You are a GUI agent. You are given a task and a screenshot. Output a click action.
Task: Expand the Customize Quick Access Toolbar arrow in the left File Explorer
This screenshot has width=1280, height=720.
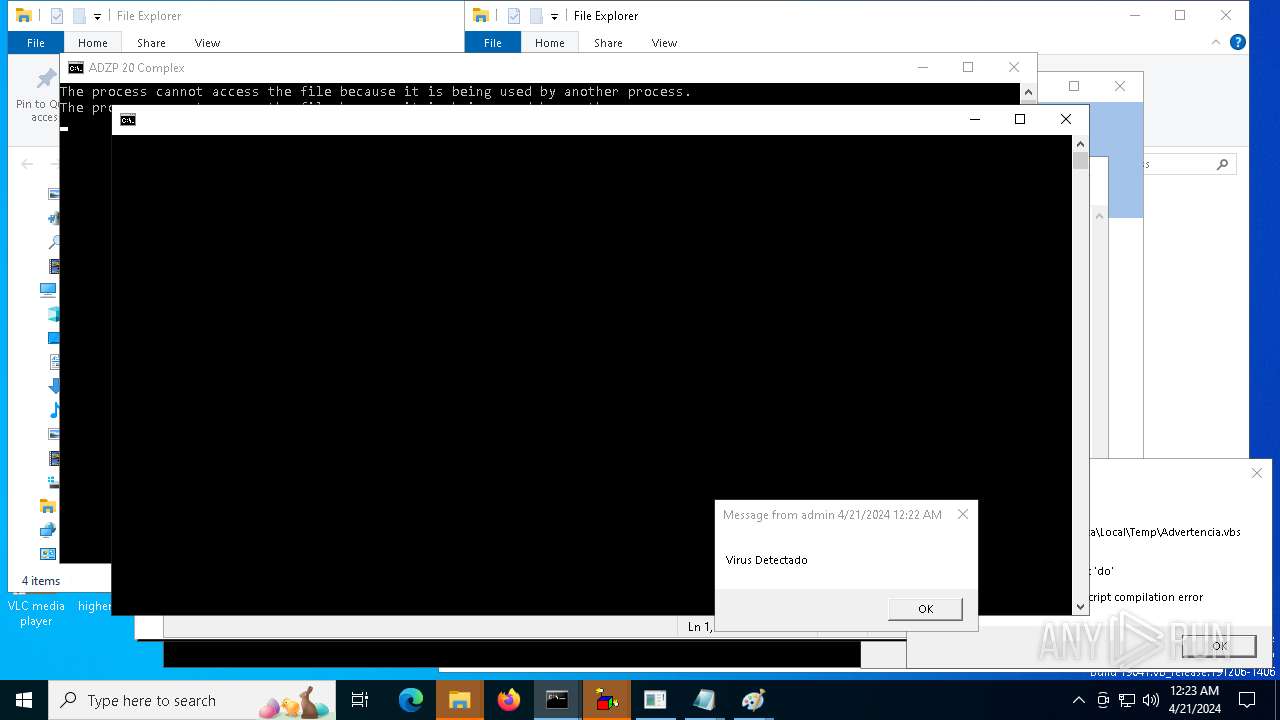click(x=97, y=17)
